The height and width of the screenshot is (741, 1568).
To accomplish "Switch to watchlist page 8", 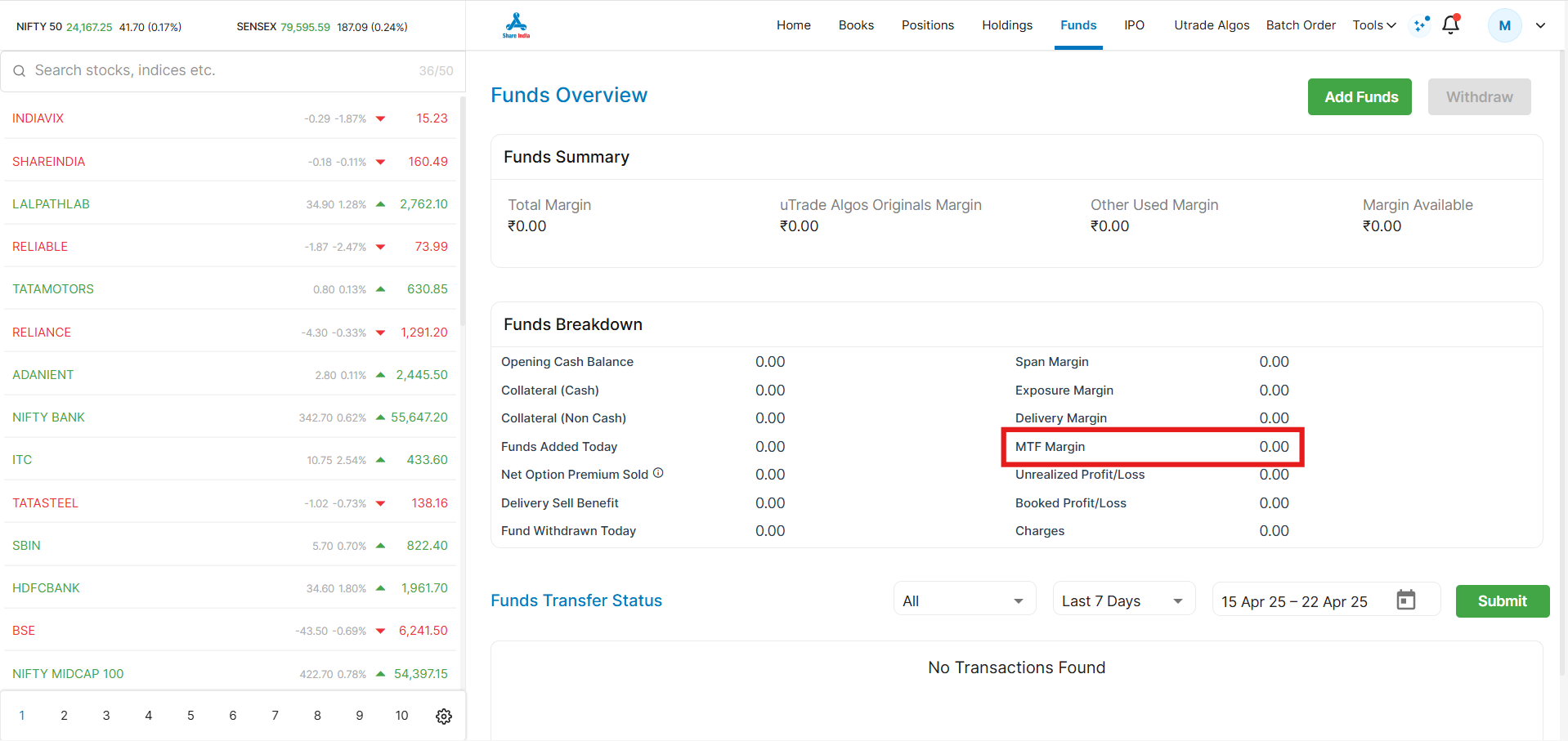I will pos(317,715).
